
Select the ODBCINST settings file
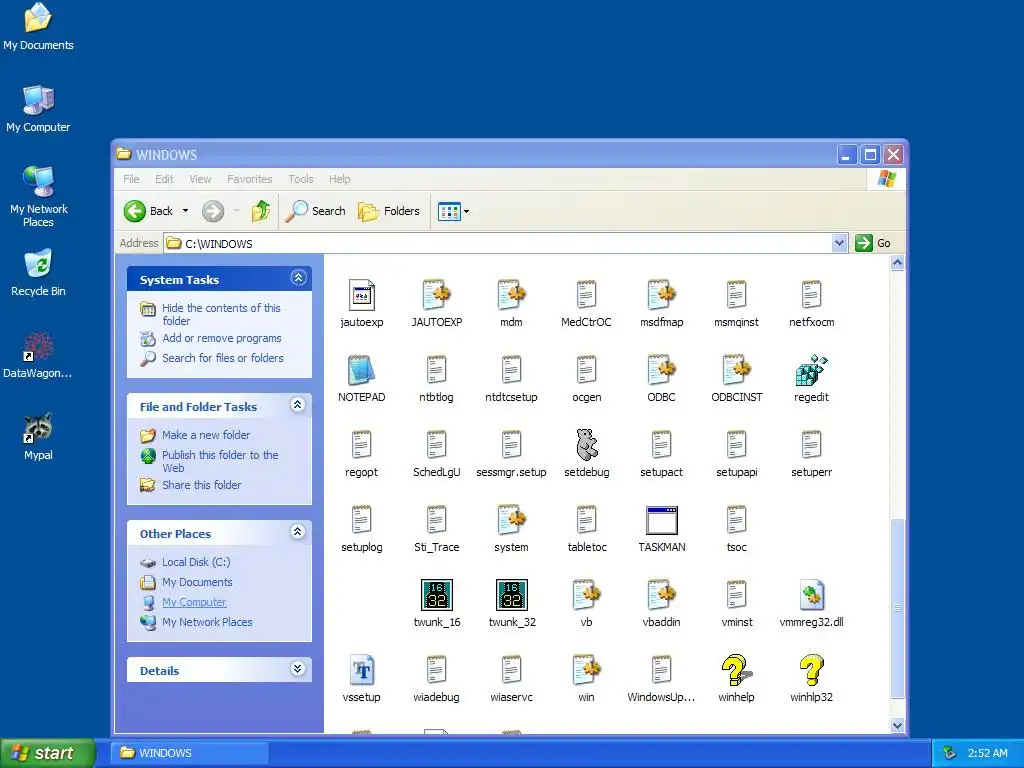[x=737, y=370]
